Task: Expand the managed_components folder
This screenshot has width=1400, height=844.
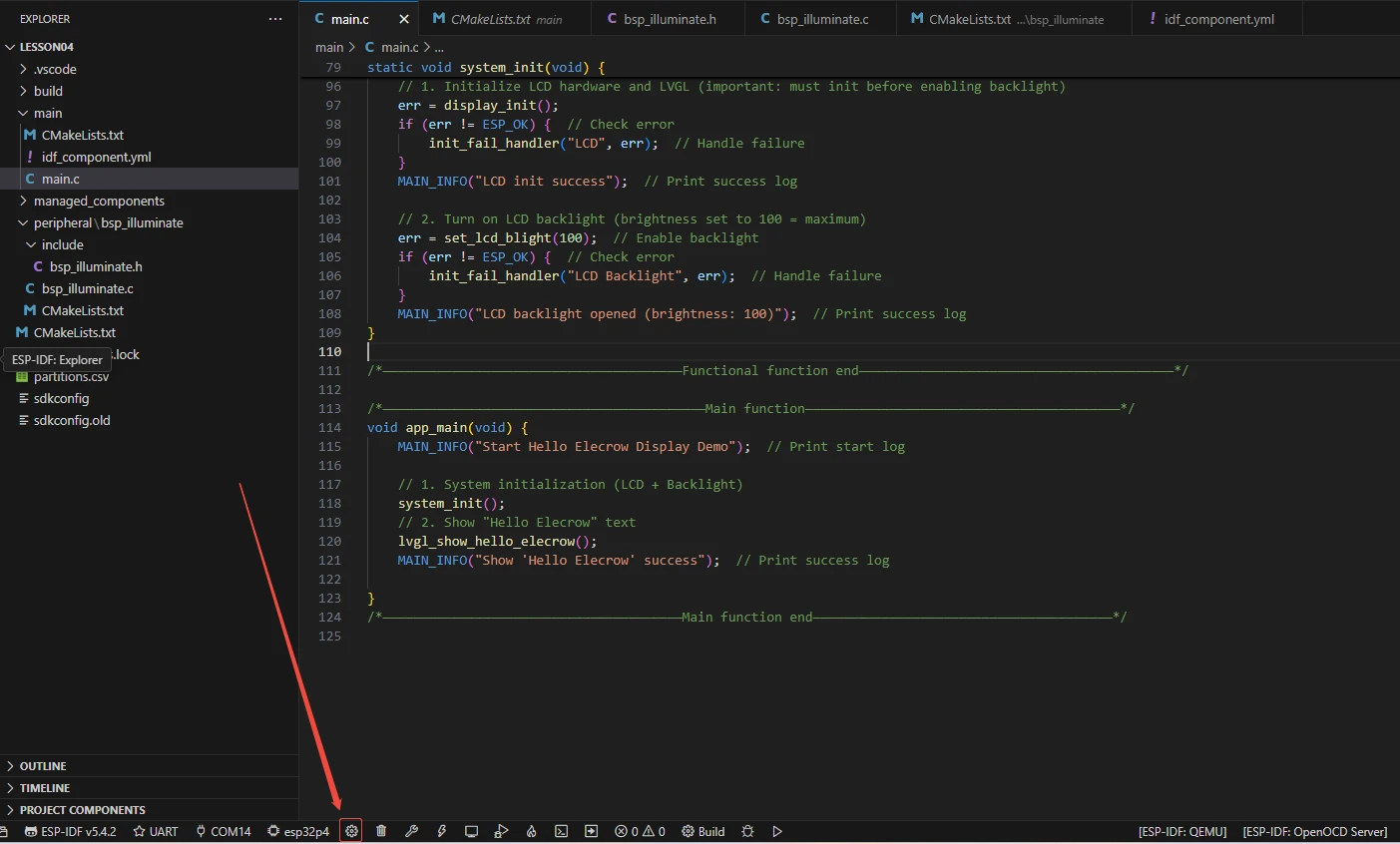Action: click(x=99, y=201)
